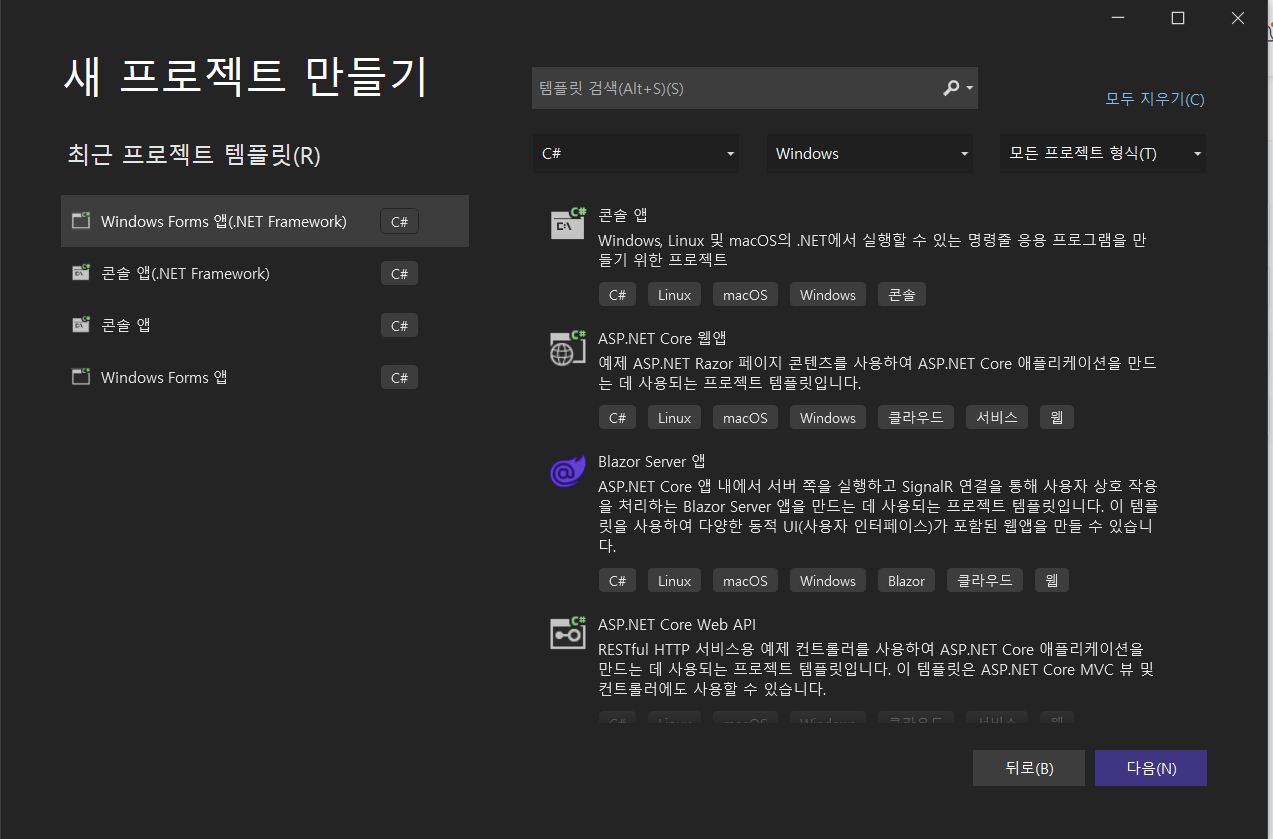Click icon beside recent 콘솔 앱 entry
The height and width of the screenshot is (839, 1273).
(81, 325)
